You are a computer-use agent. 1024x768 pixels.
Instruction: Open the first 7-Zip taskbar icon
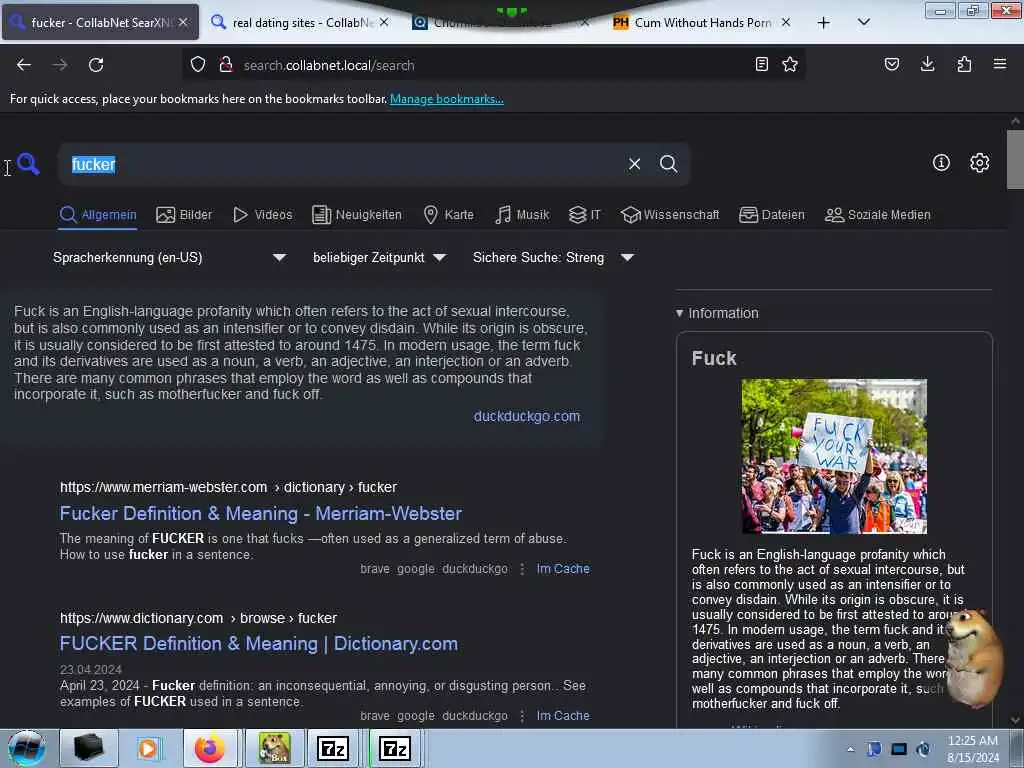tap(332, 748)
